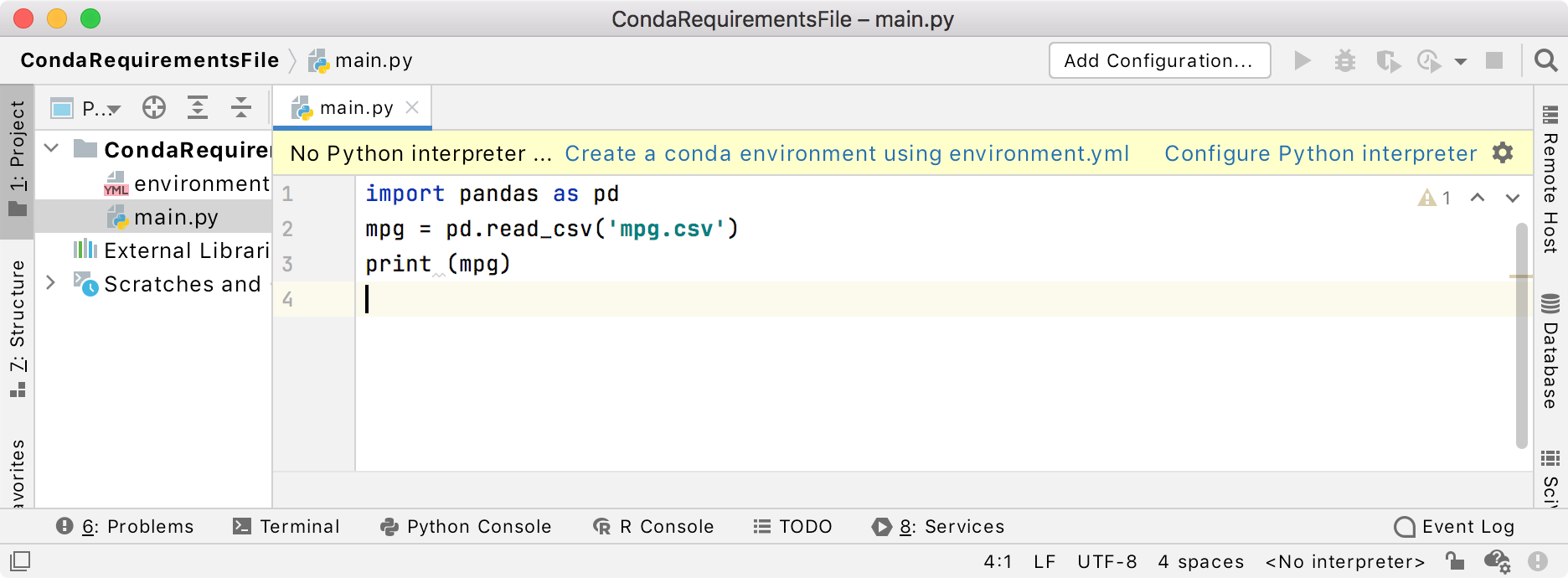Image resolution: width=1568 pixels, height=578 pixels.
Task: Click the Add Configuration button
Action: tap(1158, 60)
